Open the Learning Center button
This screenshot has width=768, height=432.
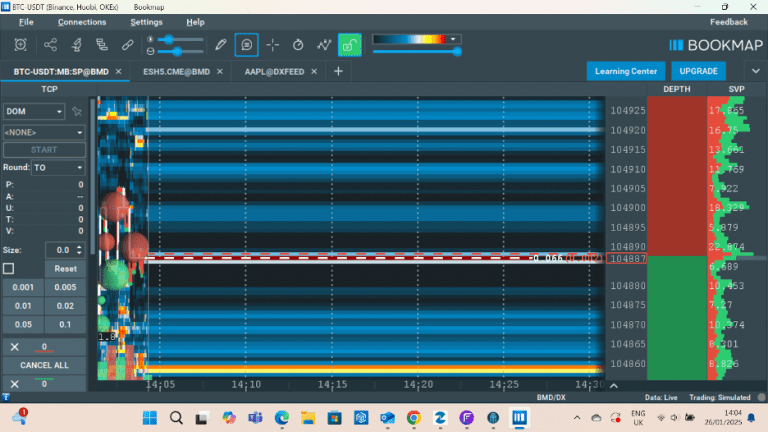tap(625, 71)
